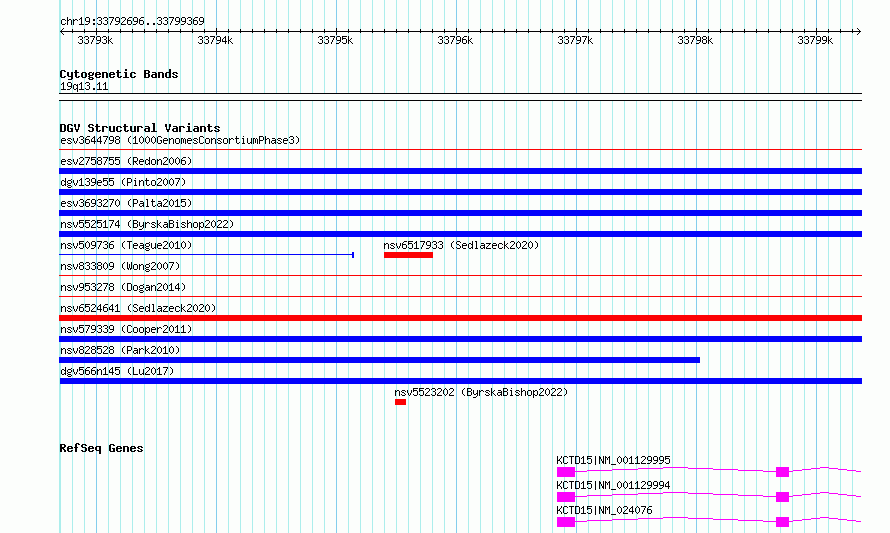The image size is (890, 533).
Task: Select the esv3693270 (Palta2015) blue bar
Action: (x=460, y=213)
